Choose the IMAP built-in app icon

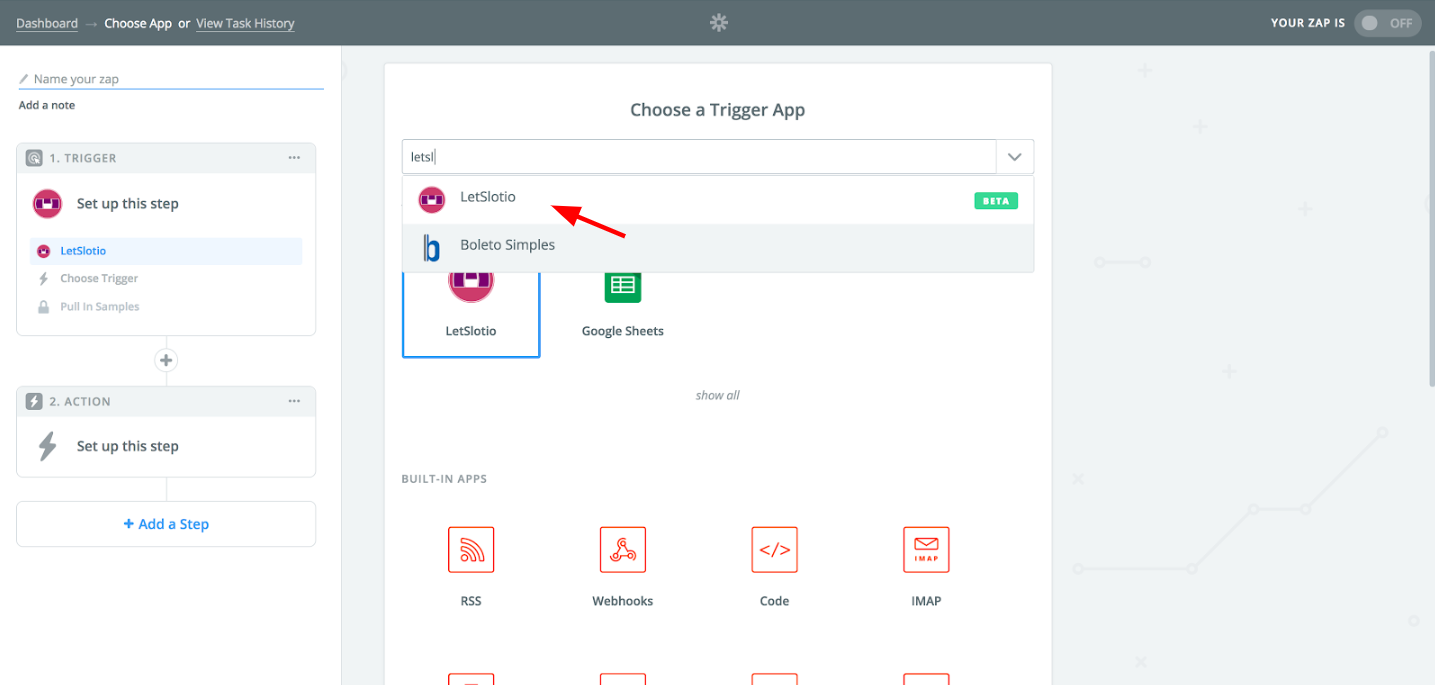pyautogui.click(x=926, y=550)
